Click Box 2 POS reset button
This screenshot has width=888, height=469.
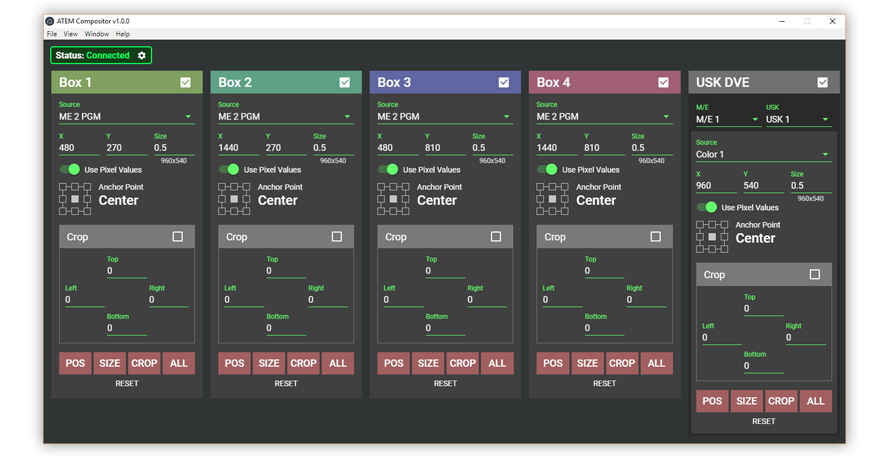point(234,363)
